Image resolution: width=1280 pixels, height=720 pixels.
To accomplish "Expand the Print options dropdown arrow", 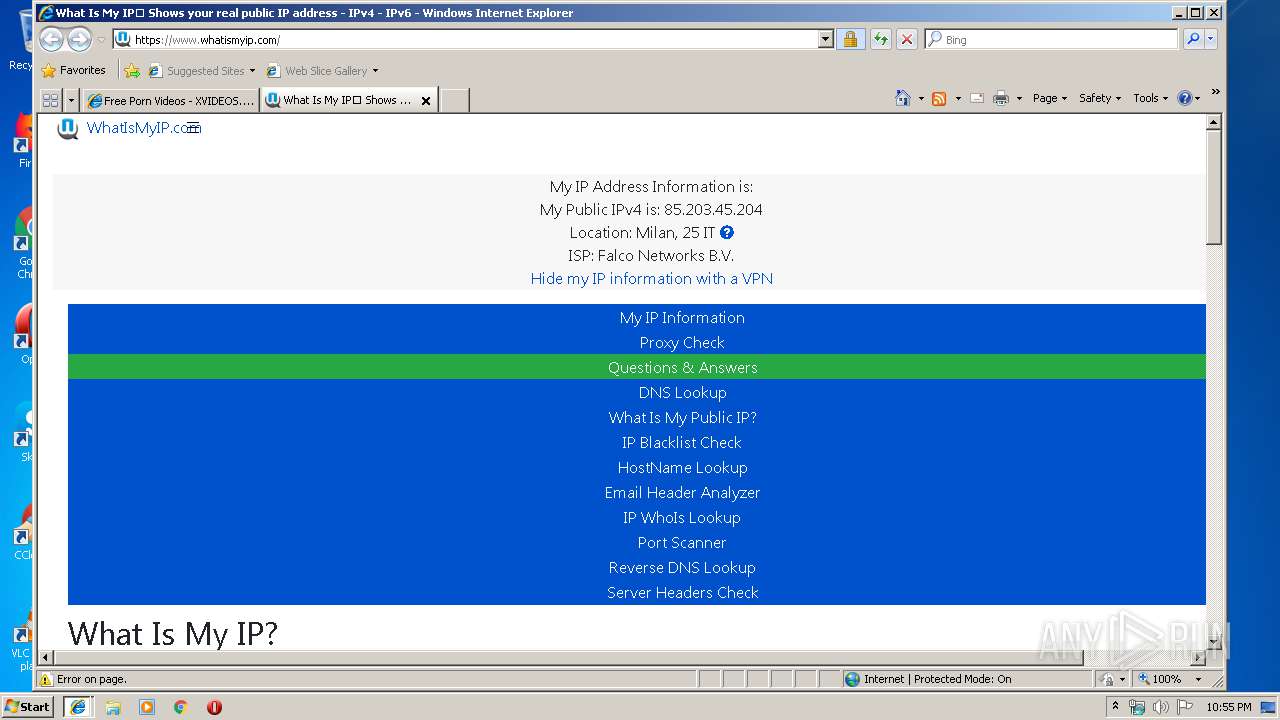I will pos(1019,98).
